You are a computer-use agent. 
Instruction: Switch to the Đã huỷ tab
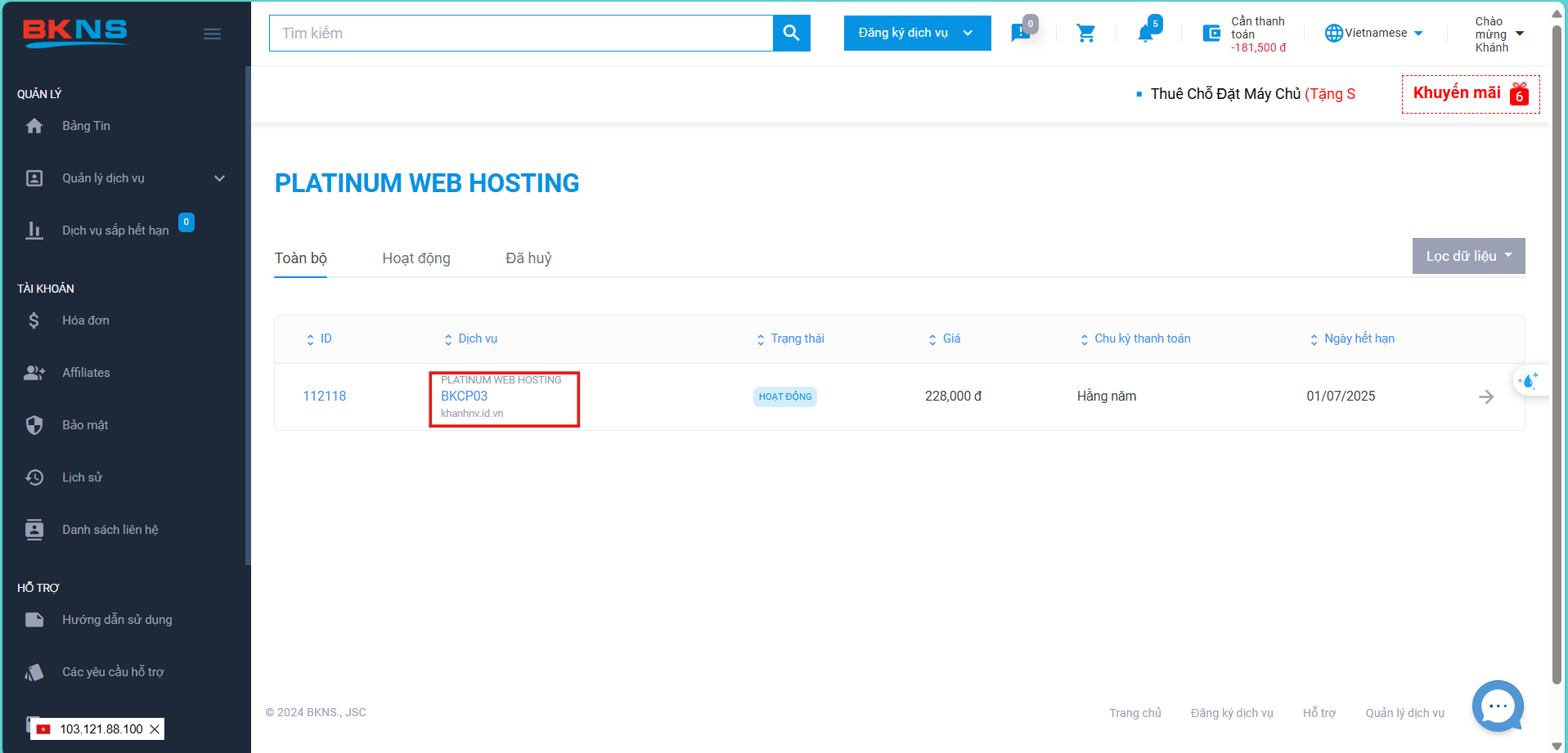(528, 258)
